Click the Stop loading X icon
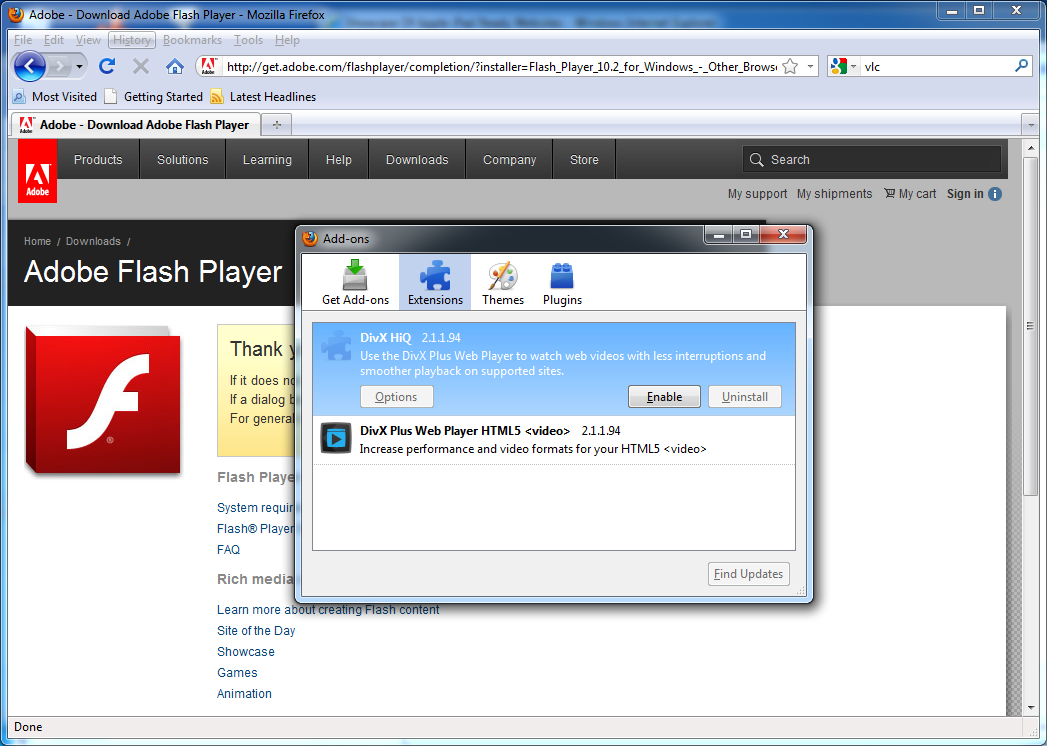Image resolution: width=1047 pixels, height=746 pixels. pyautogui.click(x=141, y=66)
